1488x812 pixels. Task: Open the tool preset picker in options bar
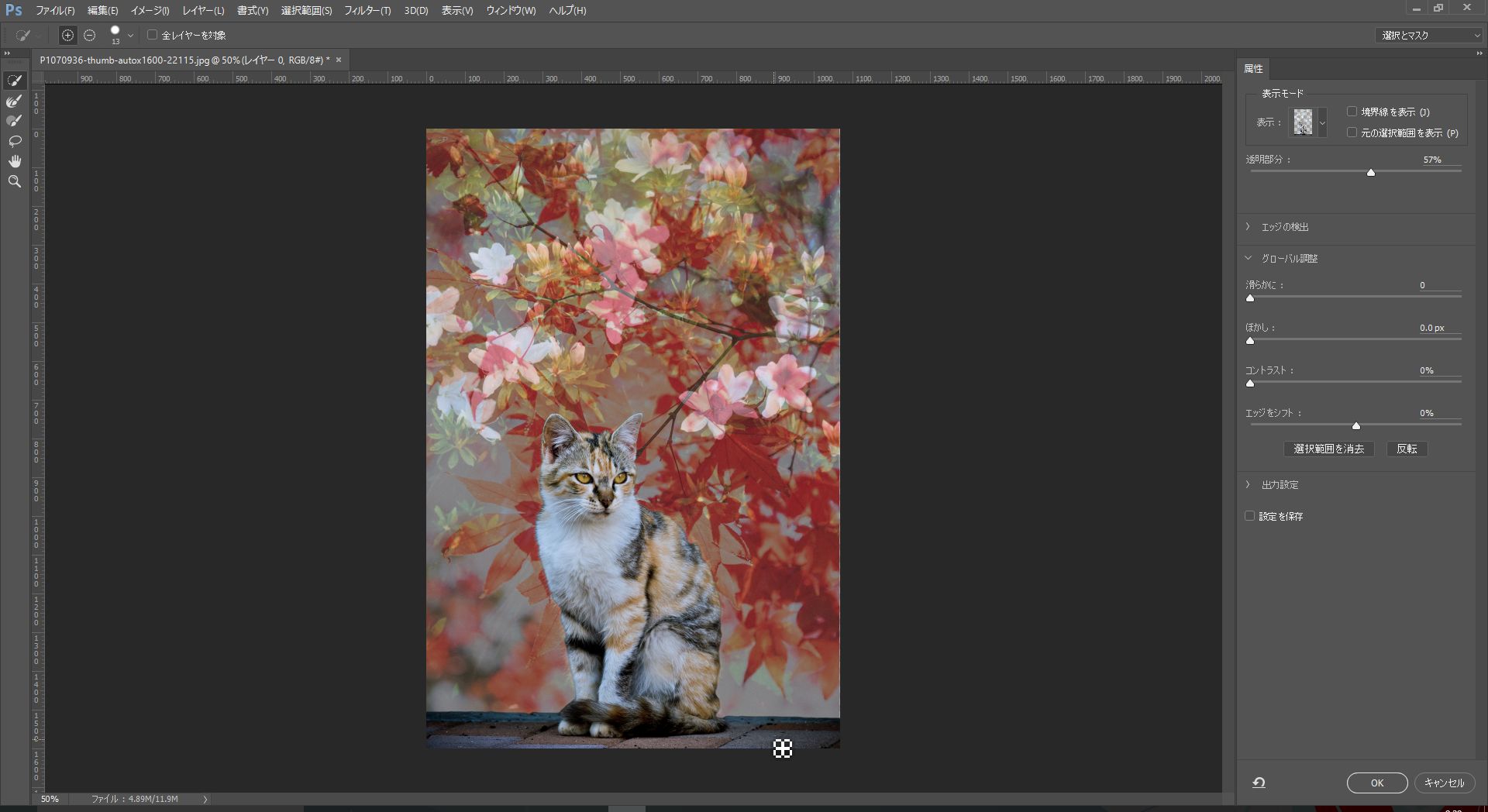click(29, 35)
